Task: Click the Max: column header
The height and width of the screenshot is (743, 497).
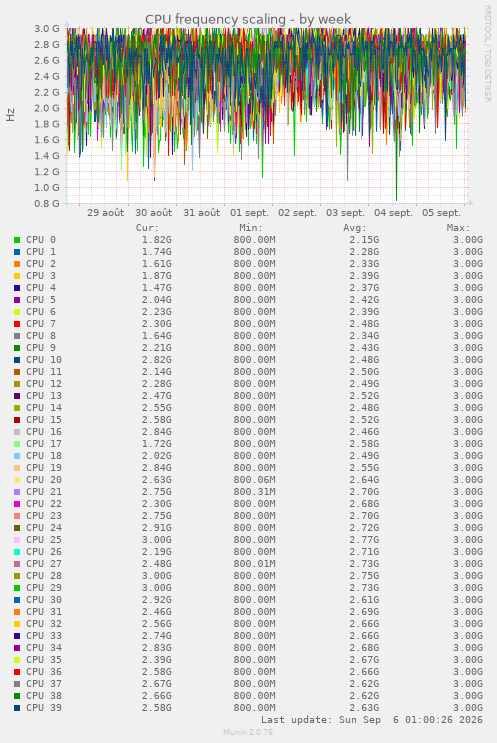Action: tap(458, 228)
